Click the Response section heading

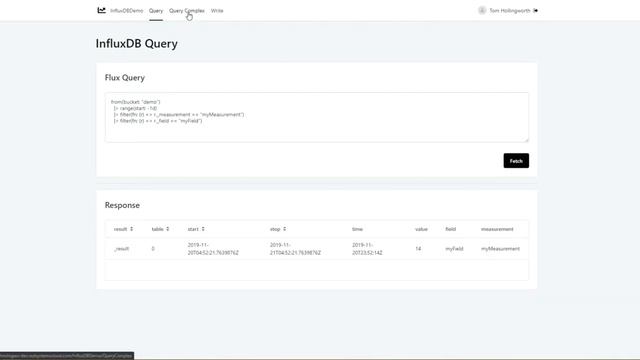pyautogui.click(x=122, y=205)
